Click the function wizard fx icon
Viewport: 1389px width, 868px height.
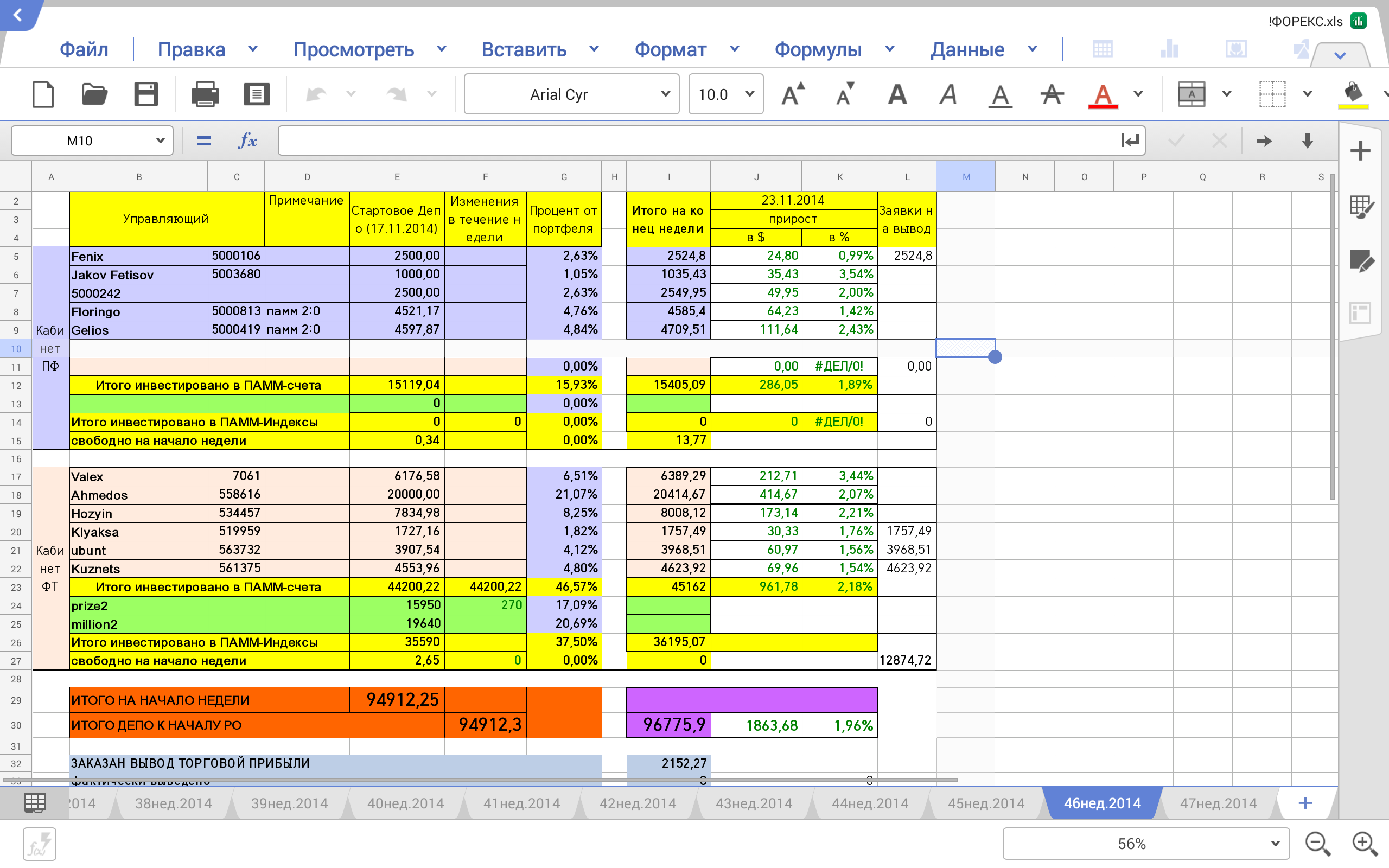tap(247, 141)
